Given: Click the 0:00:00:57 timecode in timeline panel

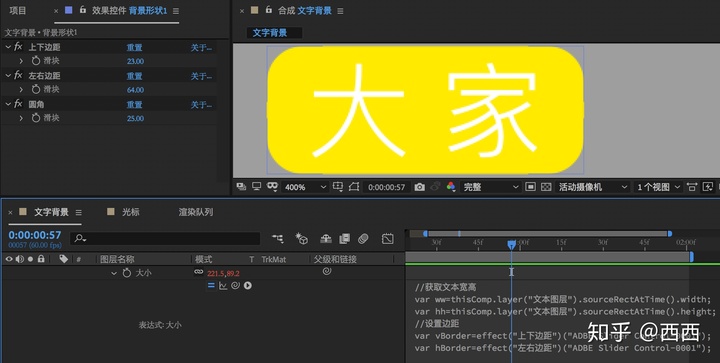Looking at the screenshot, I should coord(35,235).
